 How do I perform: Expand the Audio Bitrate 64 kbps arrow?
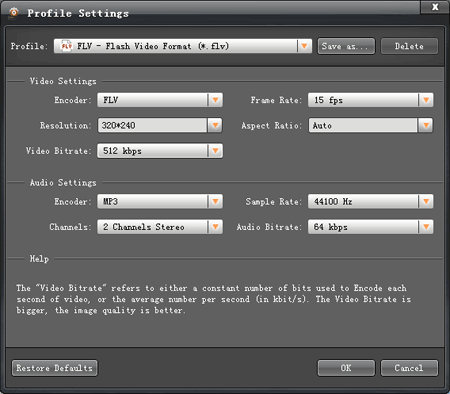426,227
